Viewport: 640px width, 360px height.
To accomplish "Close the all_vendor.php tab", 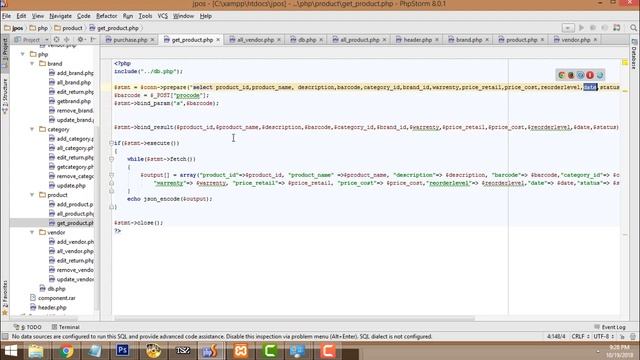I will (x=279, y=40).
